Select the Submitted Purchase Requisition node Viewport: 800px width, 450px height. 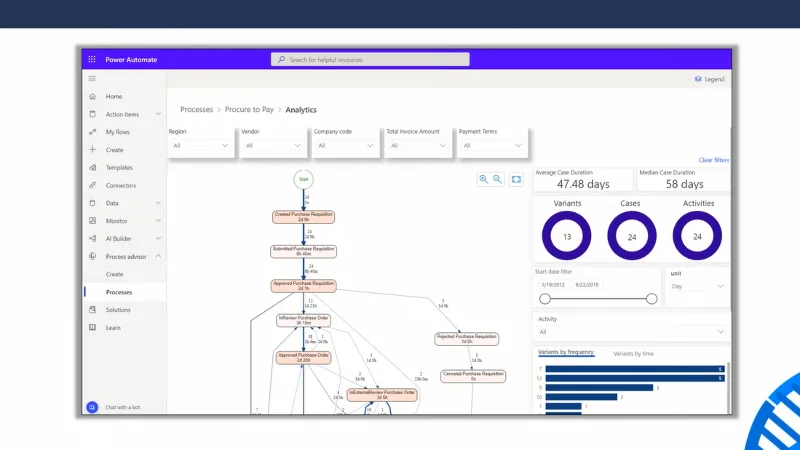click(x=304, y=252)
